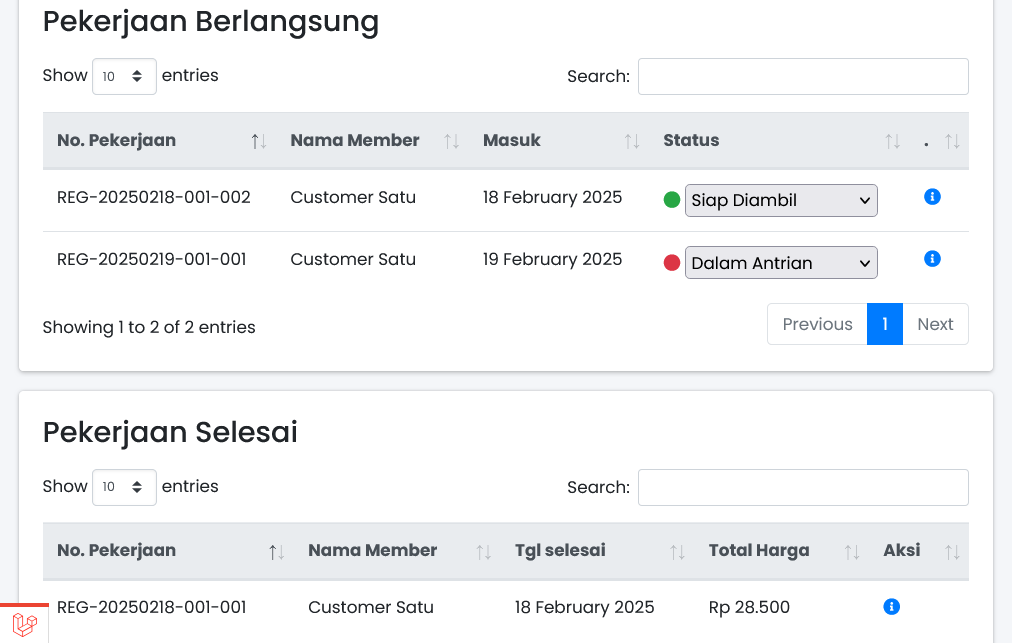Change entries count in Pekerjaan Berlangsung
This screenshot has width=1012, height=643.
(124, 76)
